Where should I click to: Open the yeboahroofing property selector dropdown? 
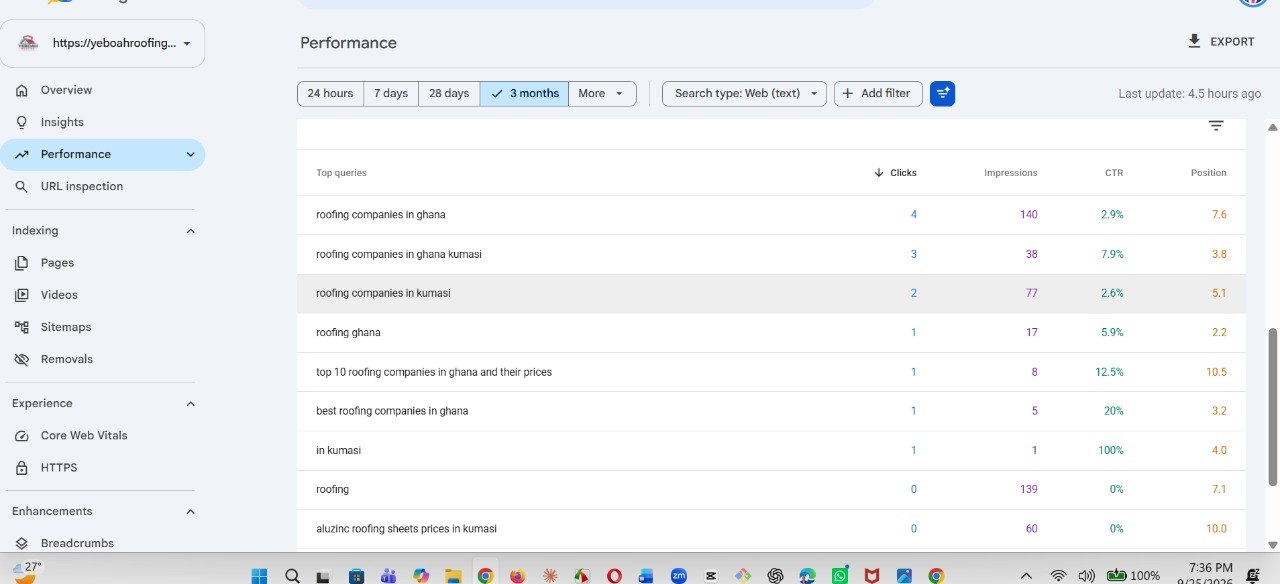[x=104, y=43]
